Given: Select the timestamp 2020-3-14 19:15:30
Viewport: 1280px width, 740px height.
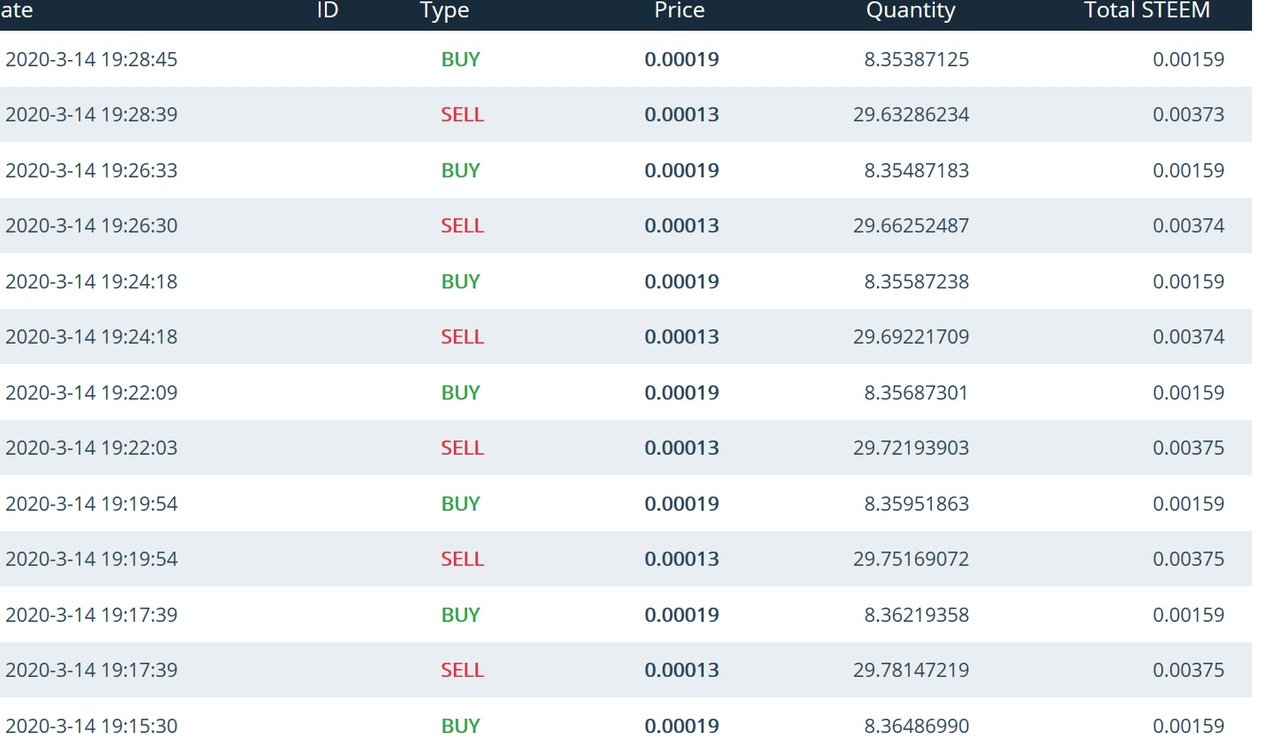Looking at the screenshot, I should coord(91,725).
